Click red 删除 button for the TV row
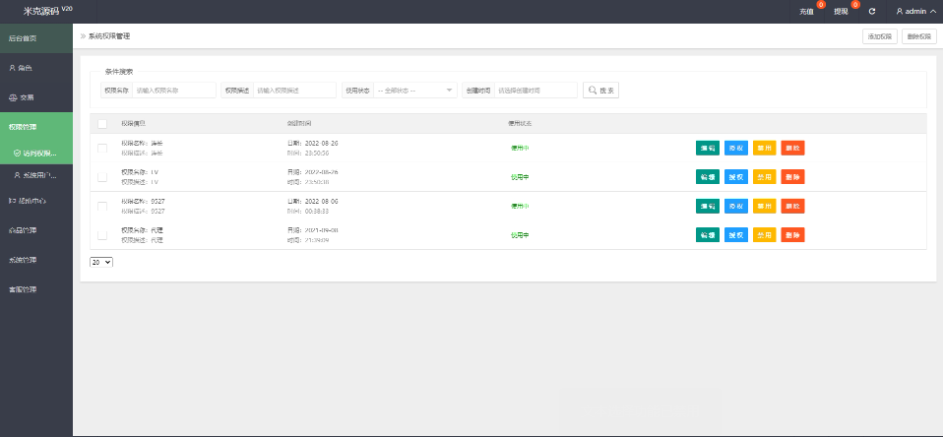This screenshot has width=943, height=437. coord(793,177)
